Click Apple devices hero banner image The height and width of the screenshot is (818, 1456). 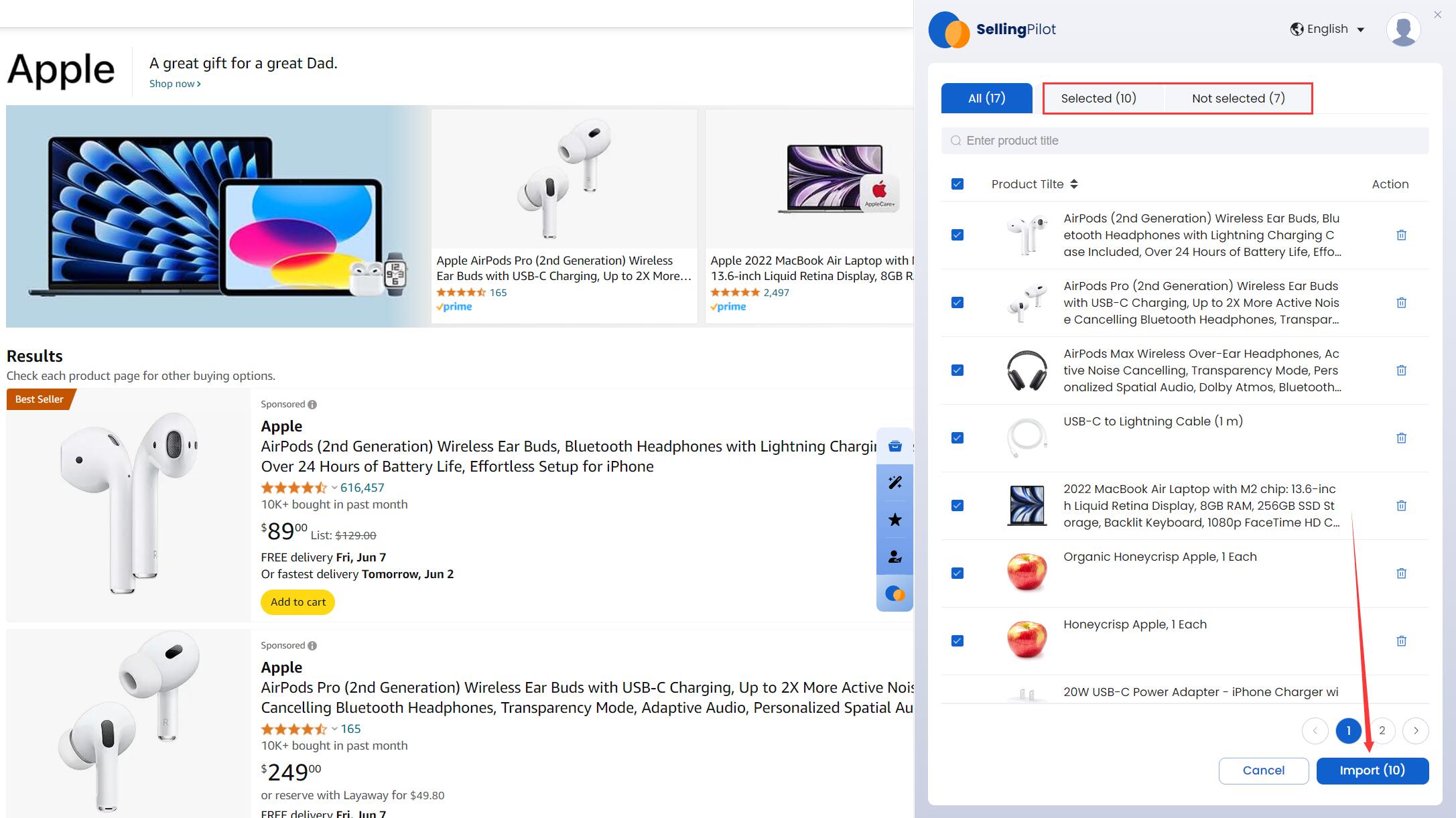point(218,216)
